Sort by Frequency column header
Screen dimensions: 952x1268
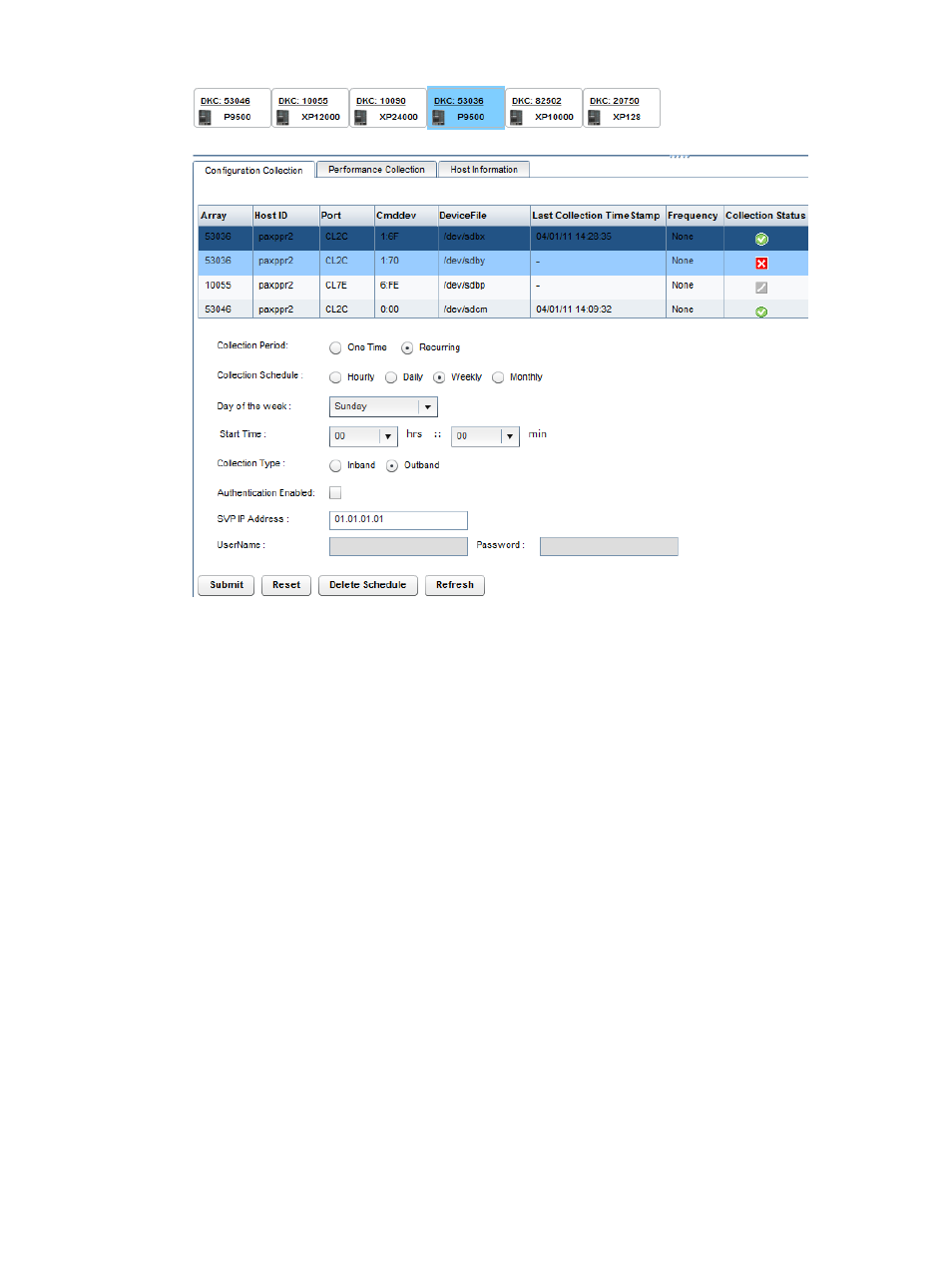coord(694,216)
